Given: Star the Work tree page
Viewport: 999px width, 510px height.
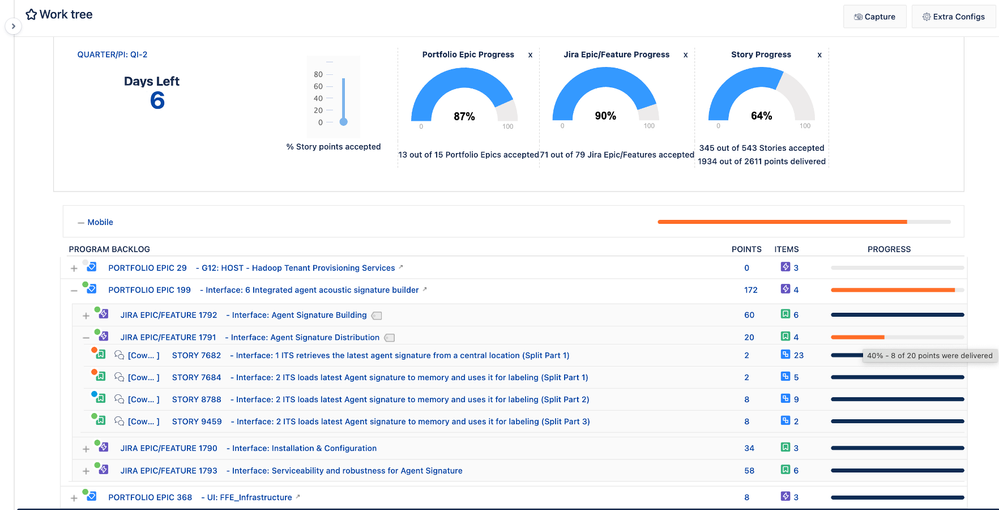Looking at the screenshot, I should pos(31,14).
